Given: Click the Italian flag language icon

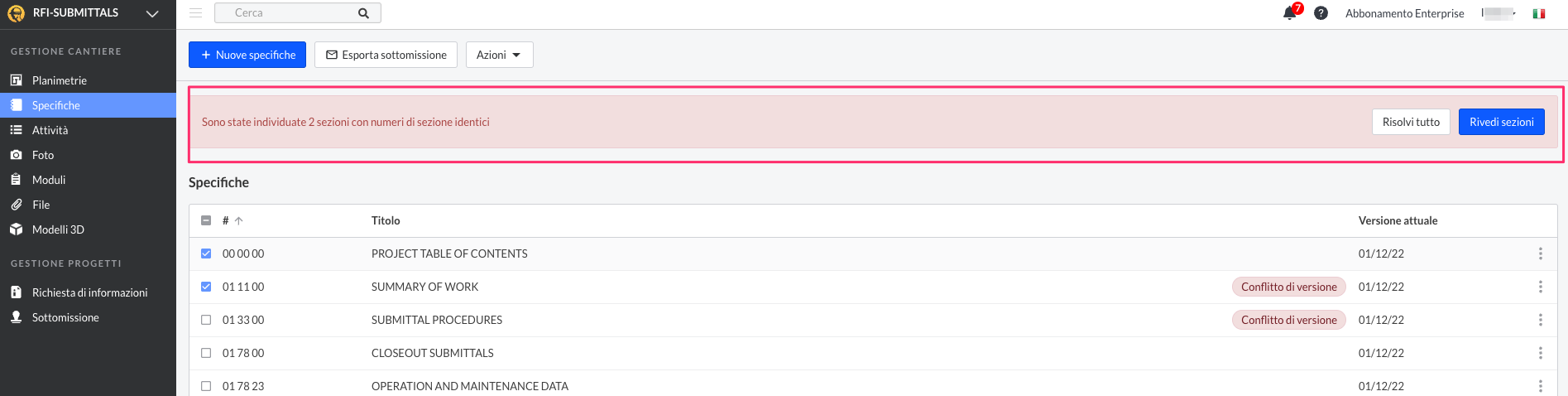Looking at the screenshot, I should (1539, 13).
